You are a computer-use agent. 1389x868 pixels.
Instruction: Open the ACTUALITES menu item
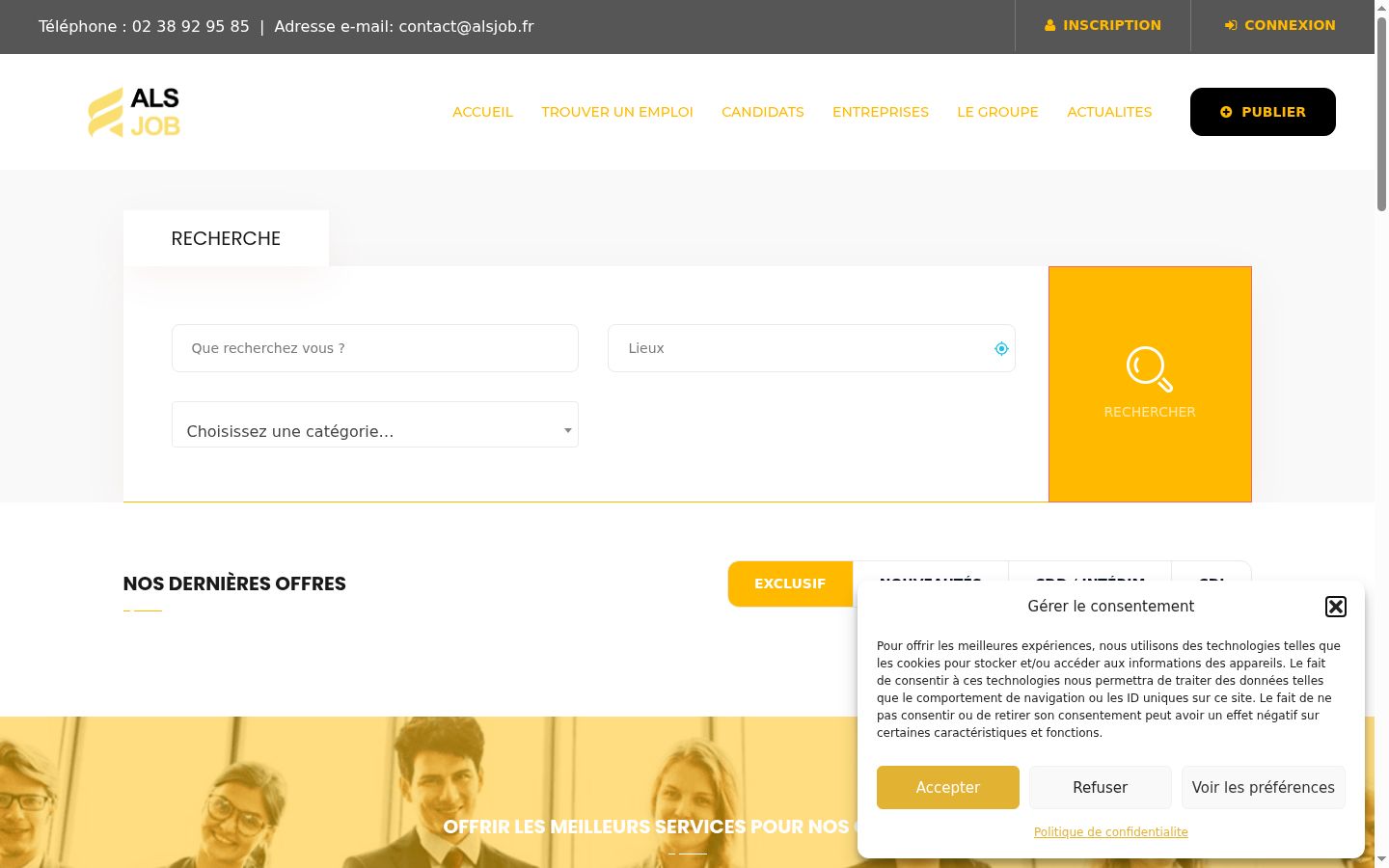1109,112
